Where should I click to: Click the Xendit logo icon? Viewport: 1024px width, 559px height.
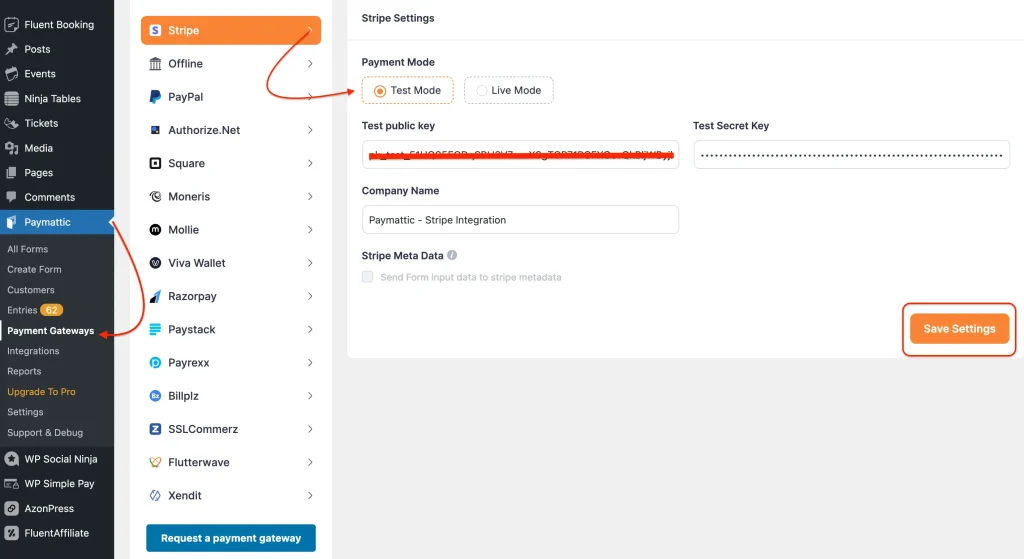coord(155,496)
